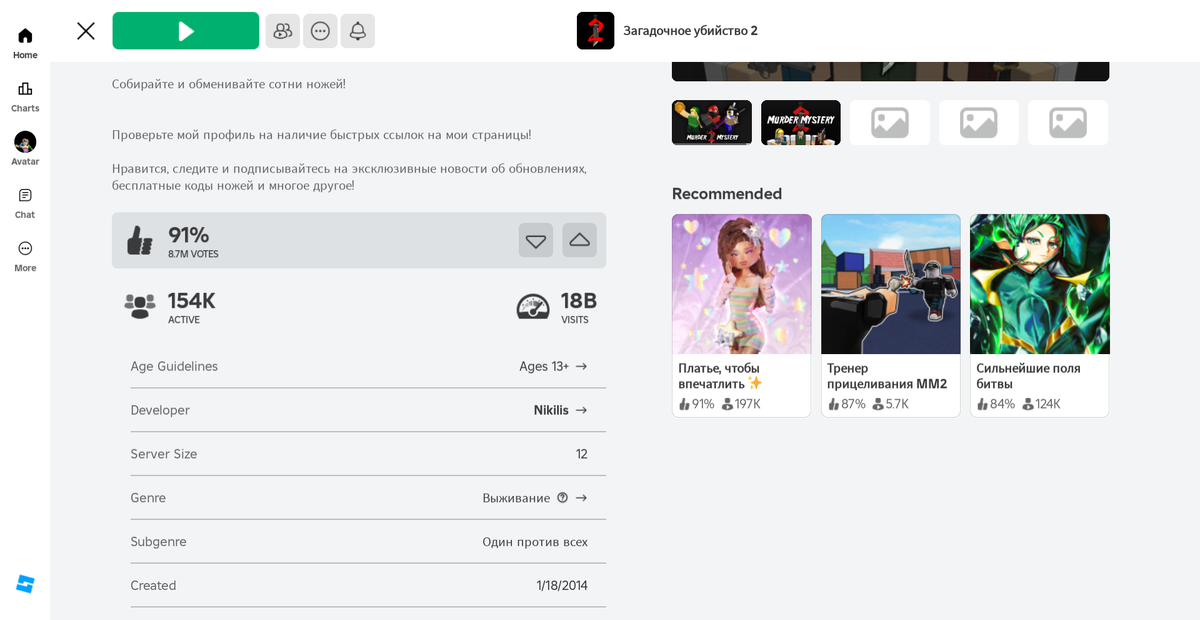Click the Server Size label
The image size is (1200, 620).
164,454
